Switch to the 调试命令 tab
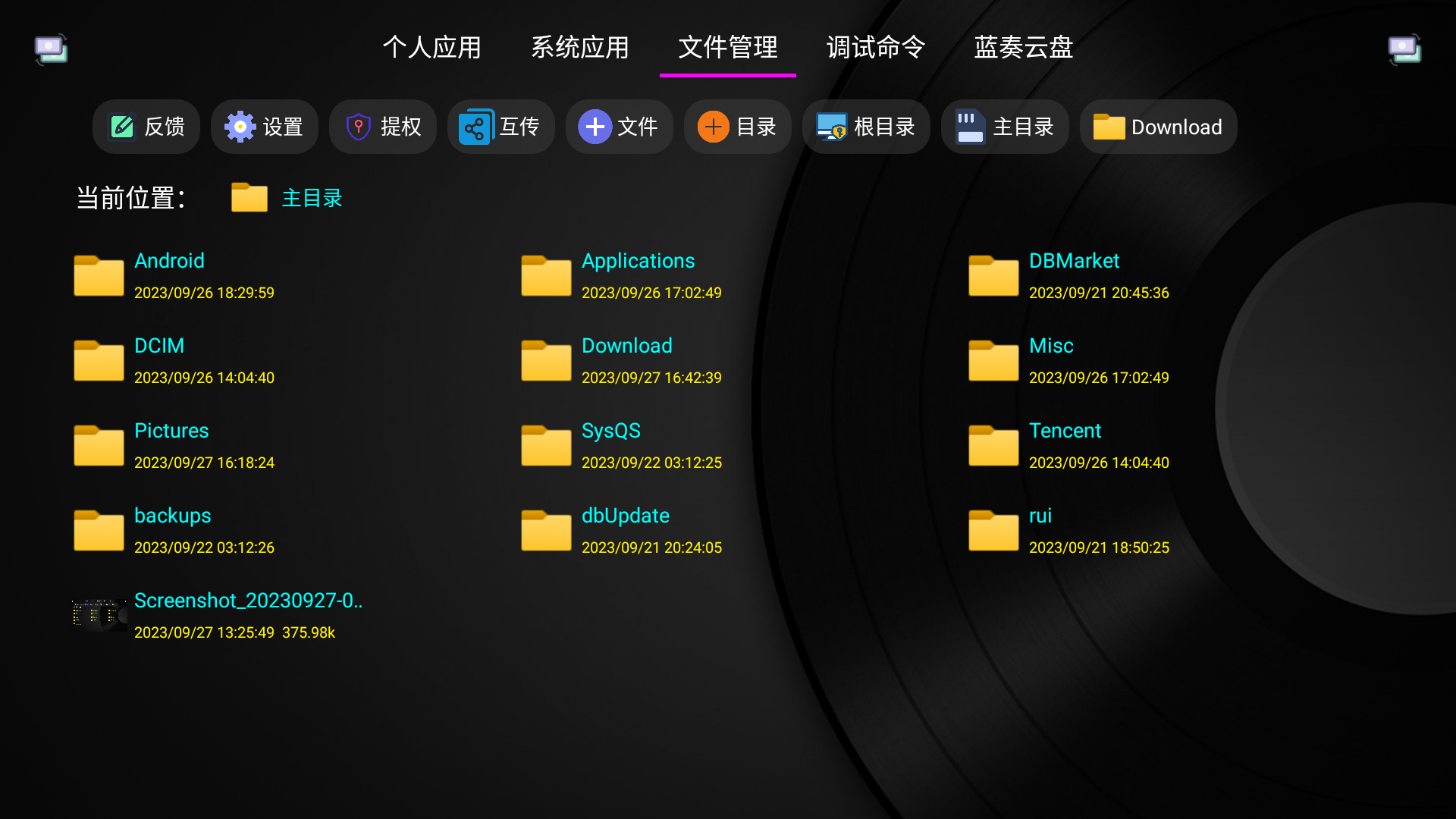Viewport: 1456px width, 819px height. [x=876, y=47]
